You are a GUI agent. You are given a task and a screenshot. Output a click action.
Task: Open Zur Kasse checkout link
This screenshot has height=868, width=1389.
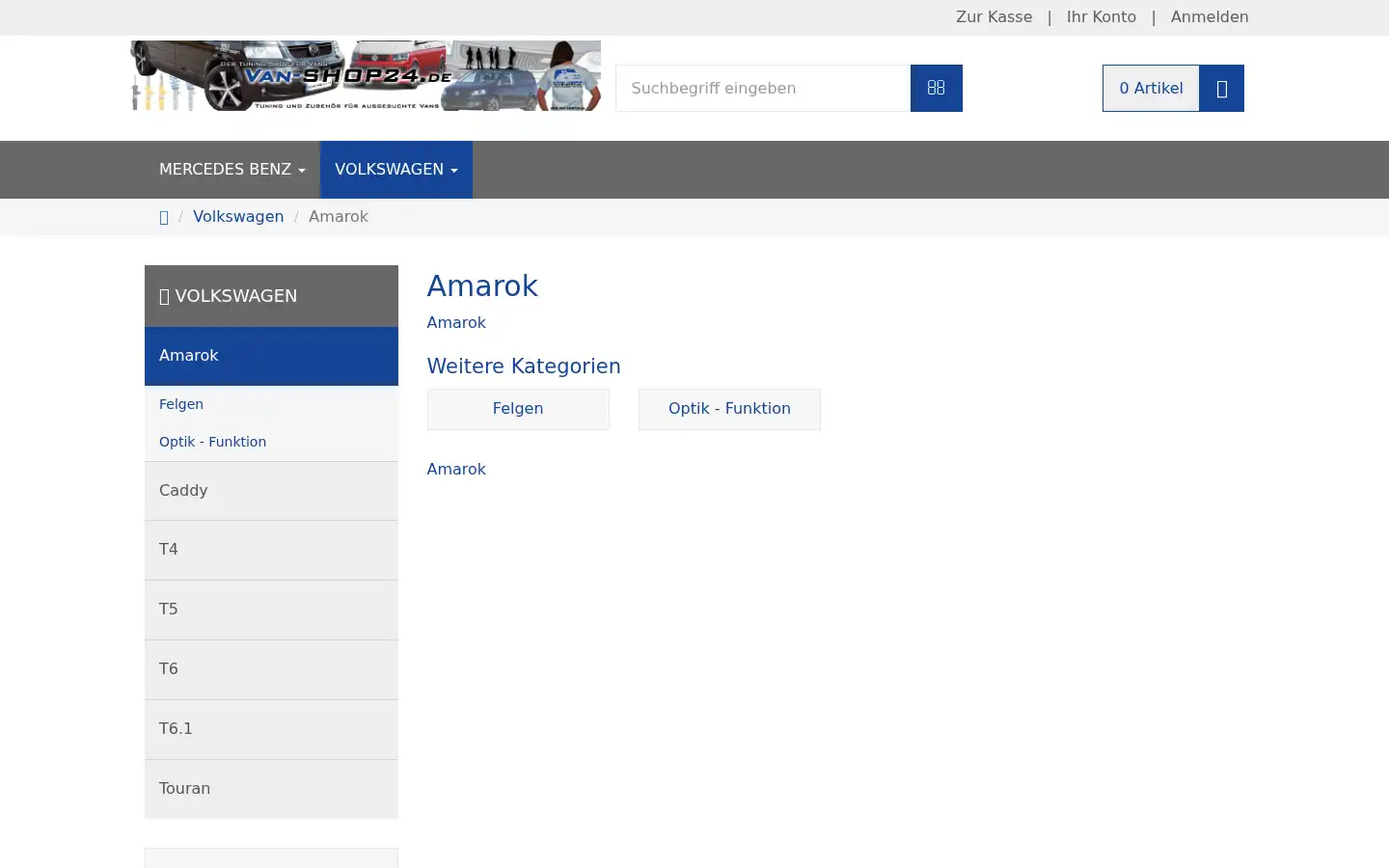[994, 16]
